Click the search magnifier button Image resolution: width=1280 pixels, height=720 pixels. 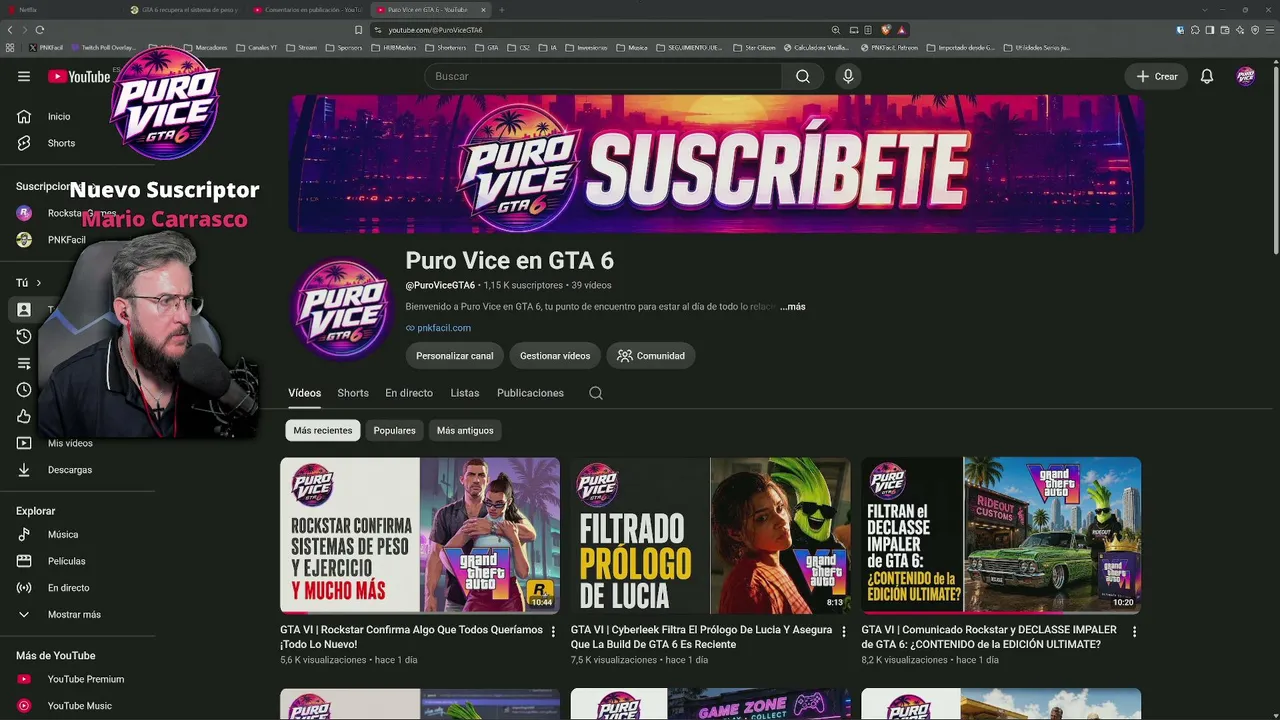click(x=803, y=76)
